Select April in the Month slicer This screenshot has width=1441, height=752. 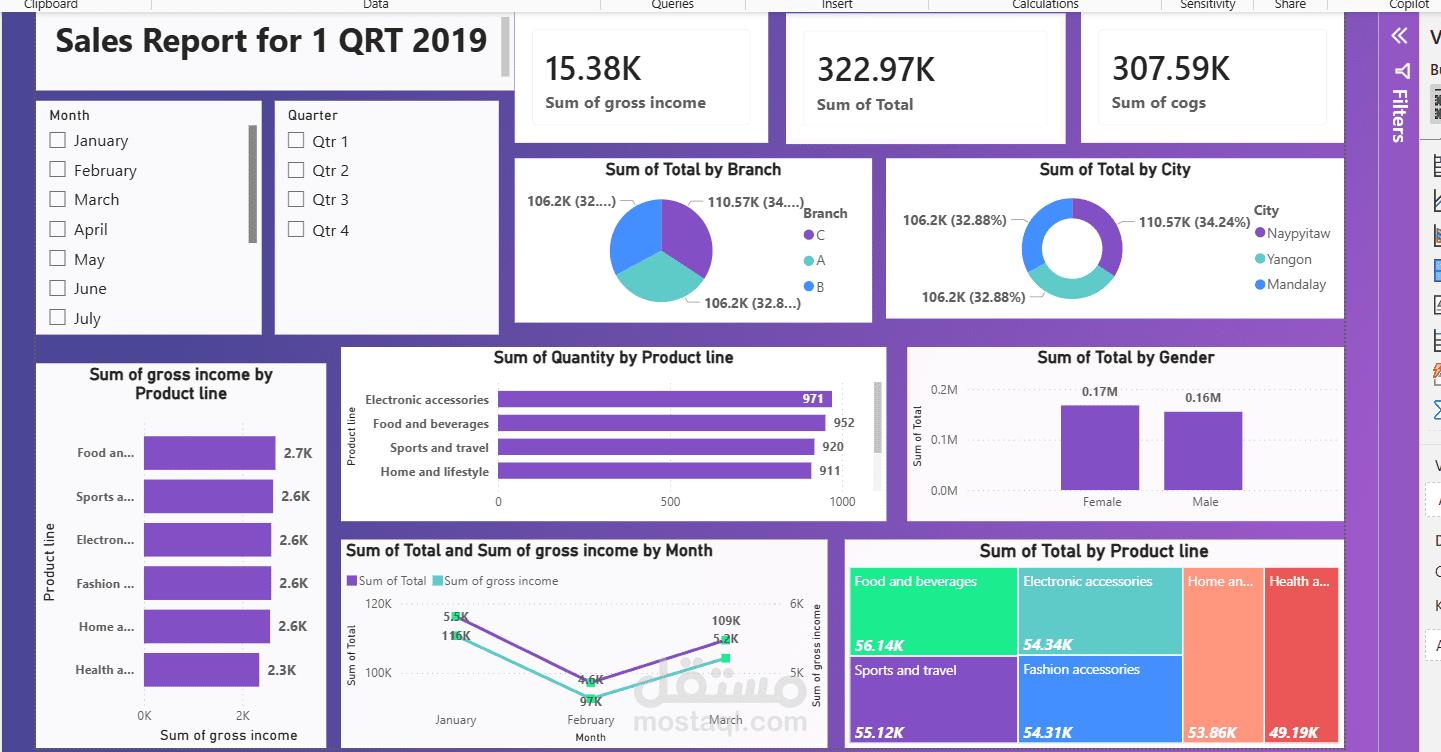point(58,229)
